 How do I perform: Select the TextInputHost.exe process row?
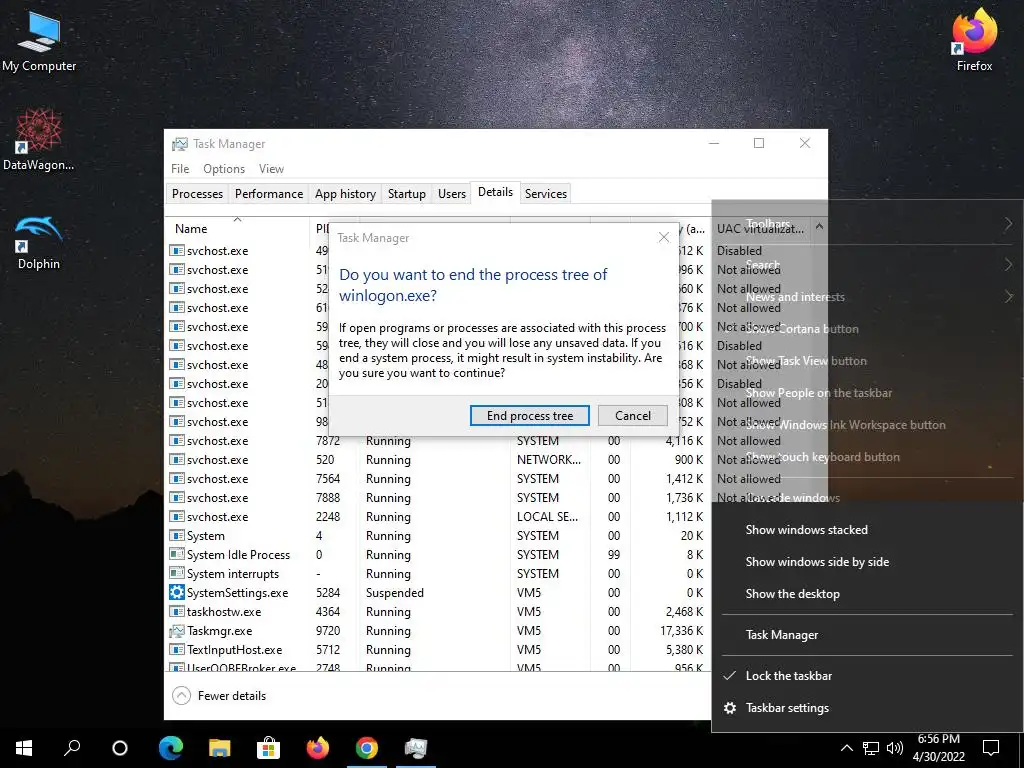click(438, 650)
